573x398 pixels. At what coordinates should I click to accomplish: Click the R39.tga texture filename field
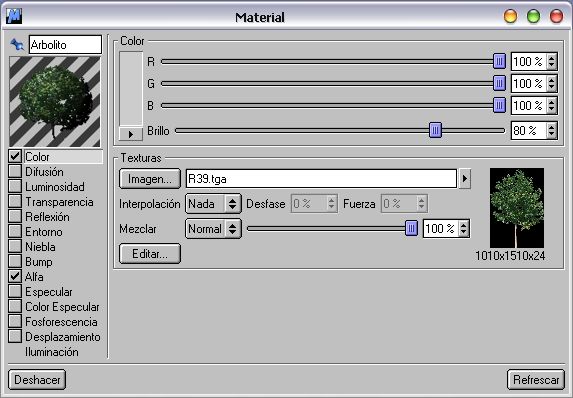pos(321,179)
